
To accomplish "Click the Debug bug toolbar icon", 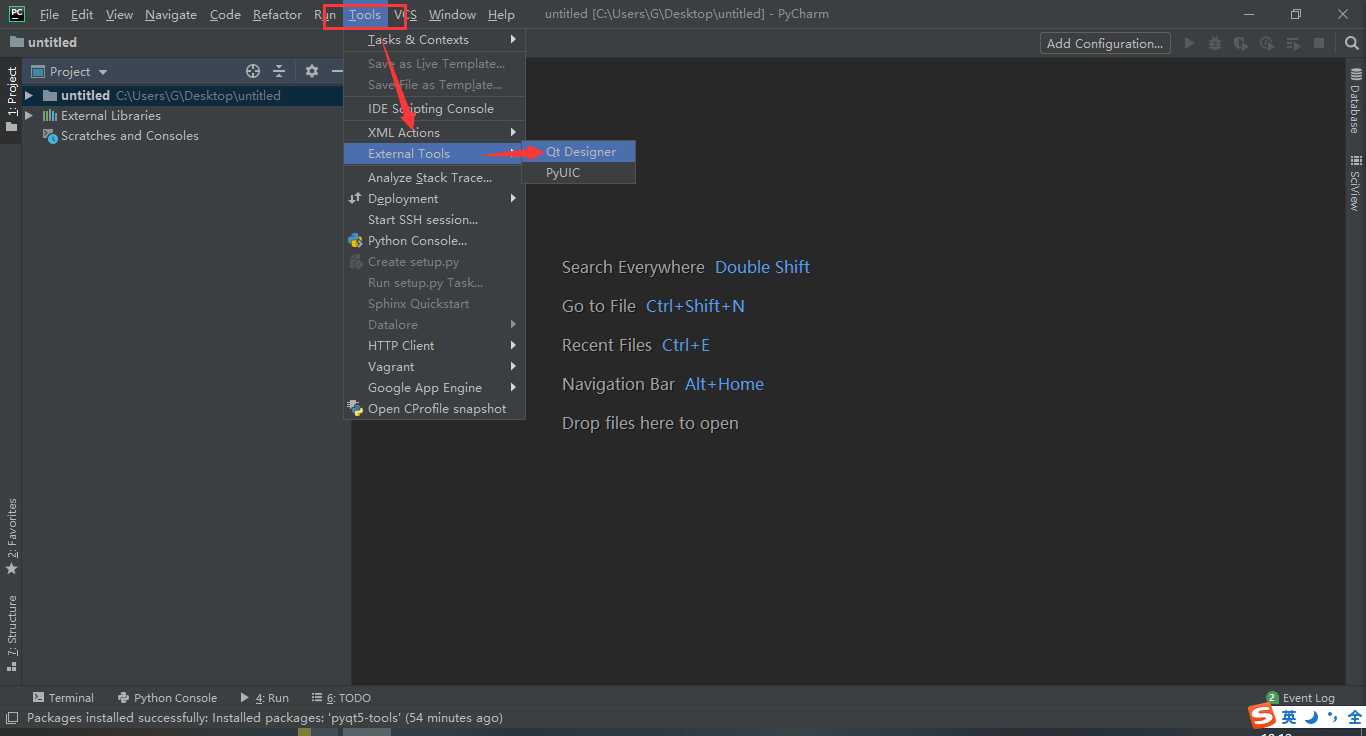I will pyautogui.click(x=1215, y=43).
